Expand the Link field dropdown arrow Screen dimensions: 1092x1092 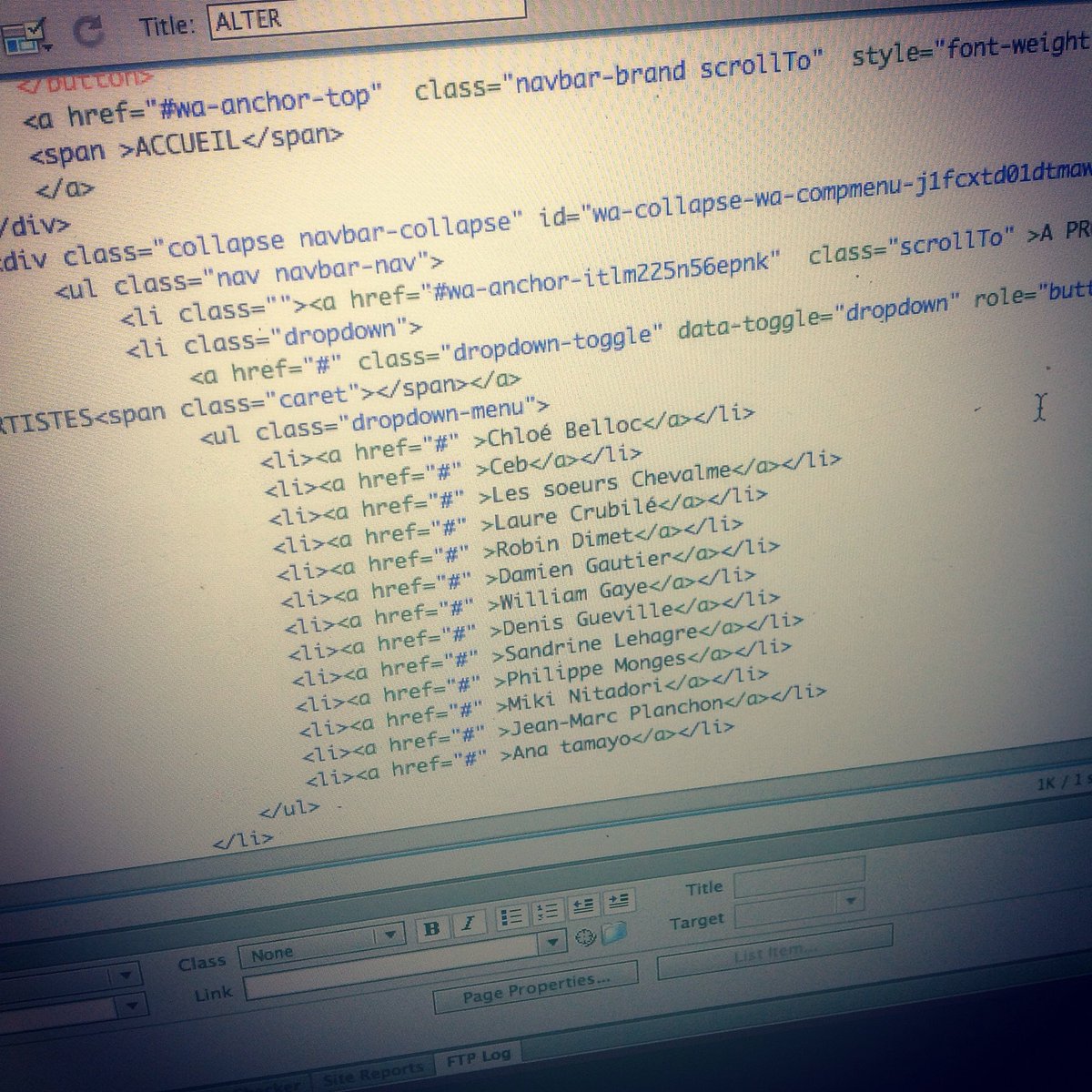click(552, 943)
